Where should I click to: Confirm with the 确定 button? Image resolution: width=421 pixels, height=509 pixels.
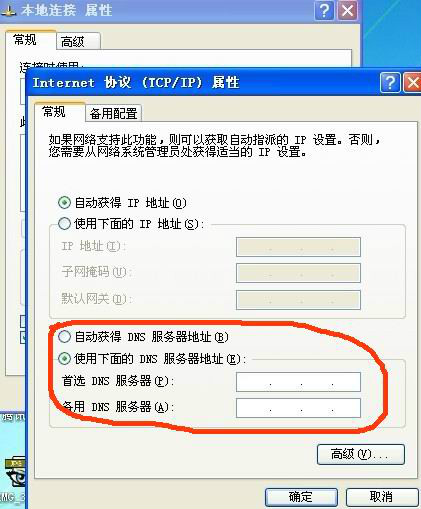tap(301, 497)
